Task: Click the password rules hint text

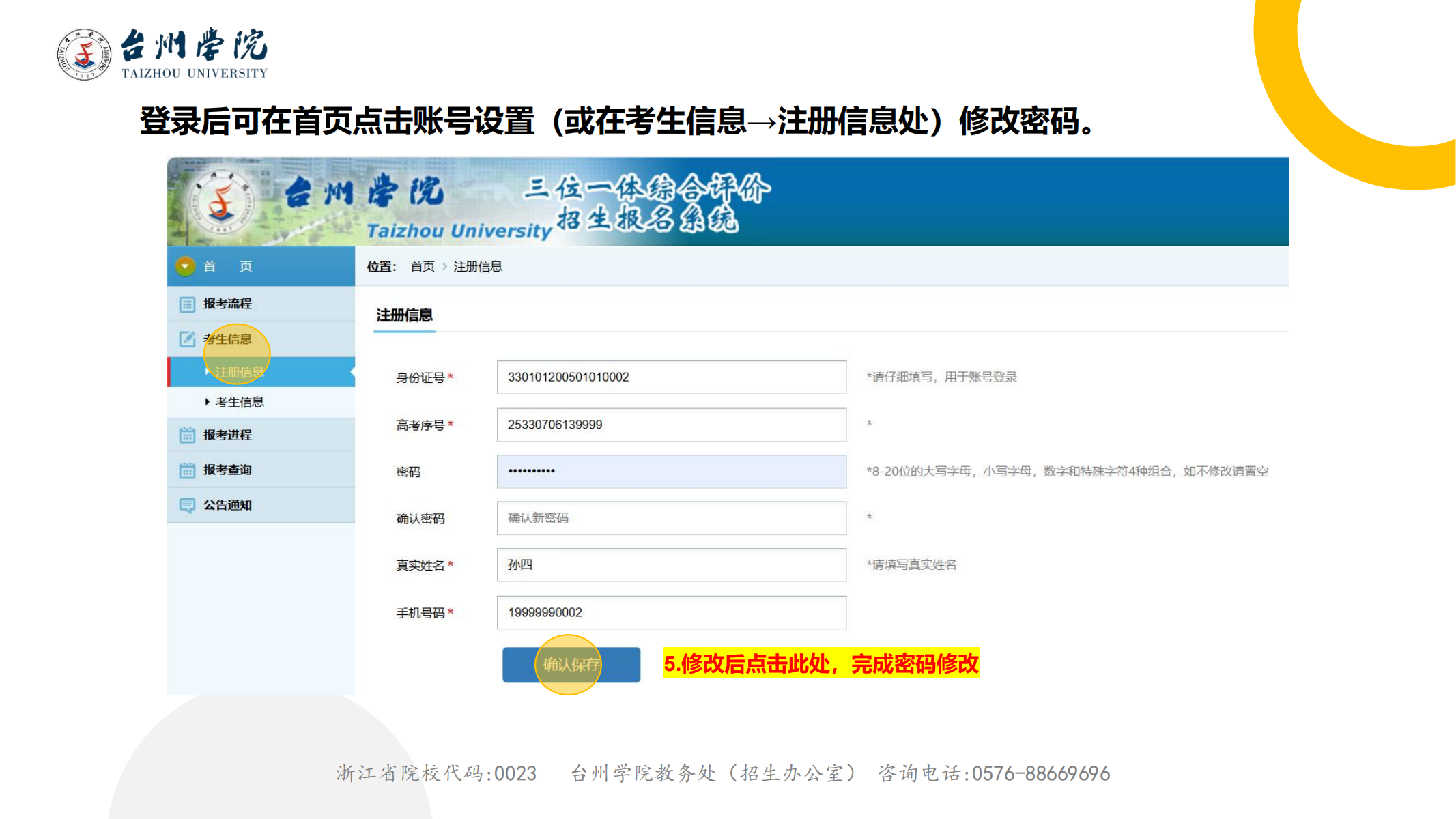Action: (1068, 472)
